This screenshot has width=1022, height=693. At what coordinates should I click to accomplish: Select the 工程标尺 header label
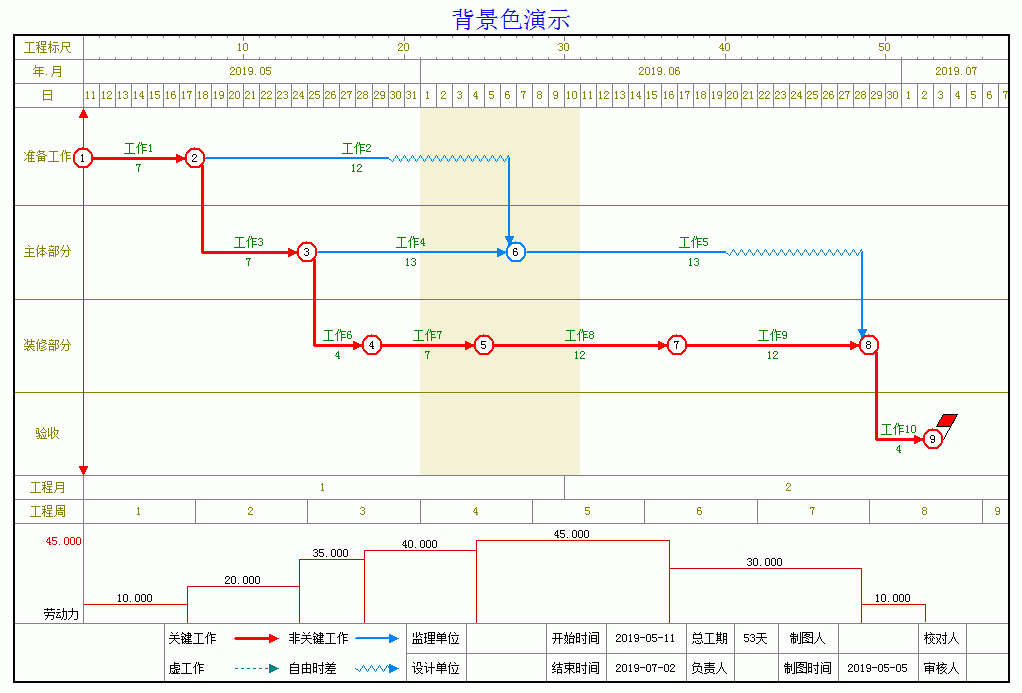click(x=48, y=48)
